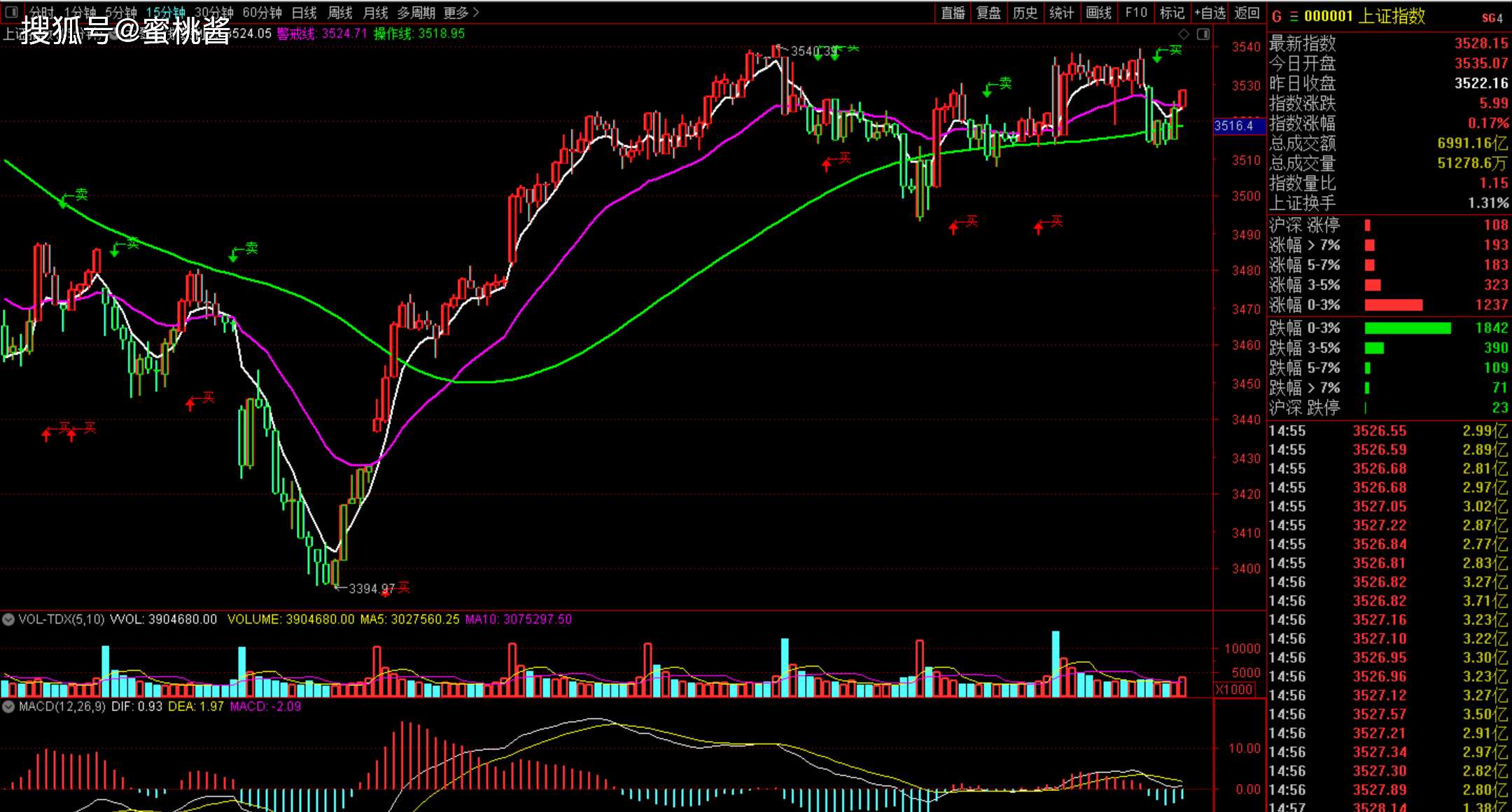Click the diamond icon above price axis
Screen dimensions: 1512x812
coord(1184,34)
